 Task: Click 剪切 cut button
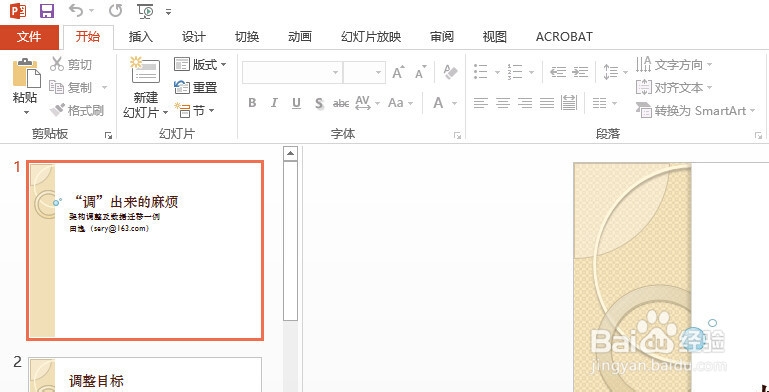tap(71, 64)
